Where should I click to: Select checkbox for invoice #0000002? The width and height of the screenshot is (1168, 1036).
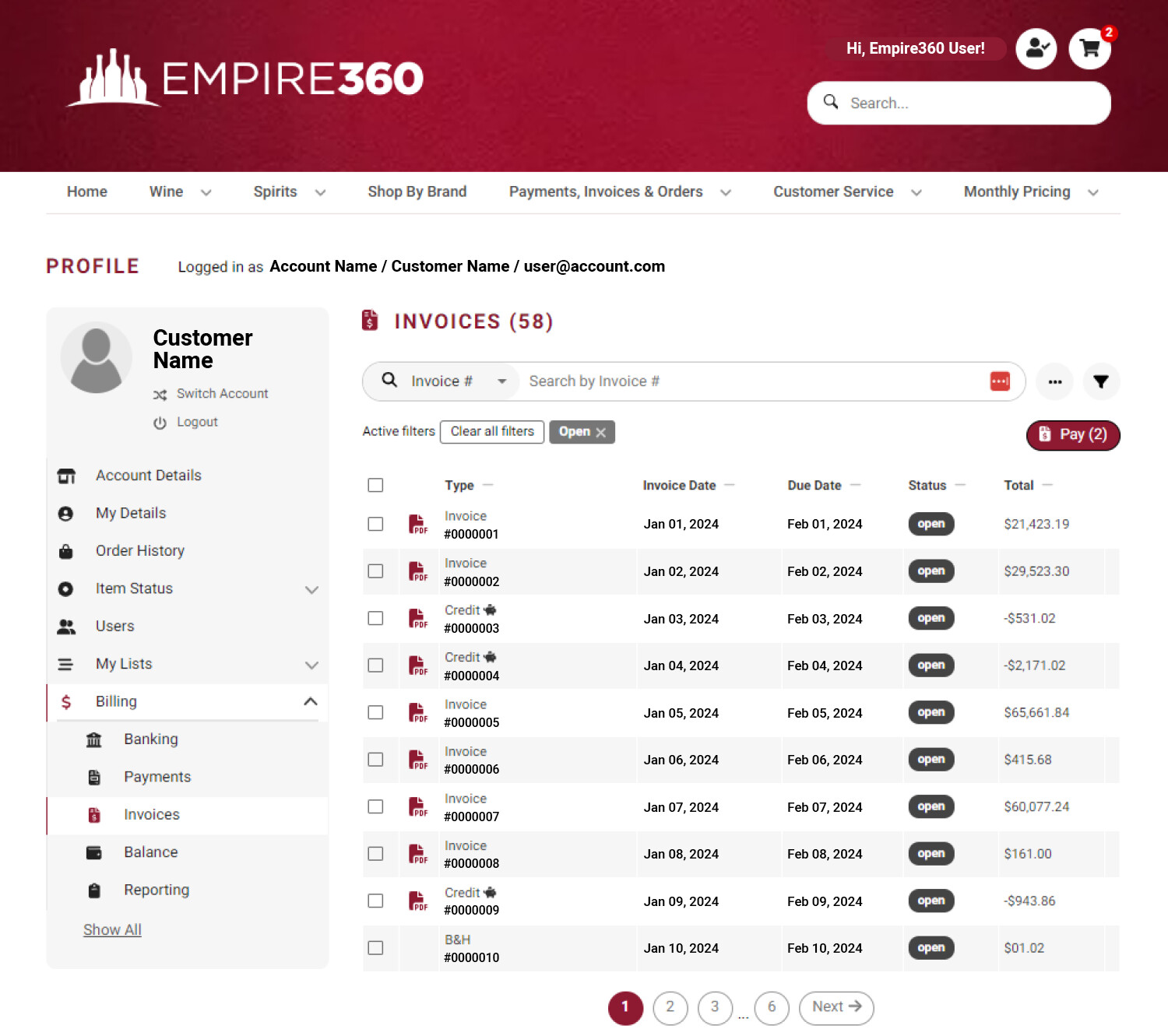pos(375,571)
